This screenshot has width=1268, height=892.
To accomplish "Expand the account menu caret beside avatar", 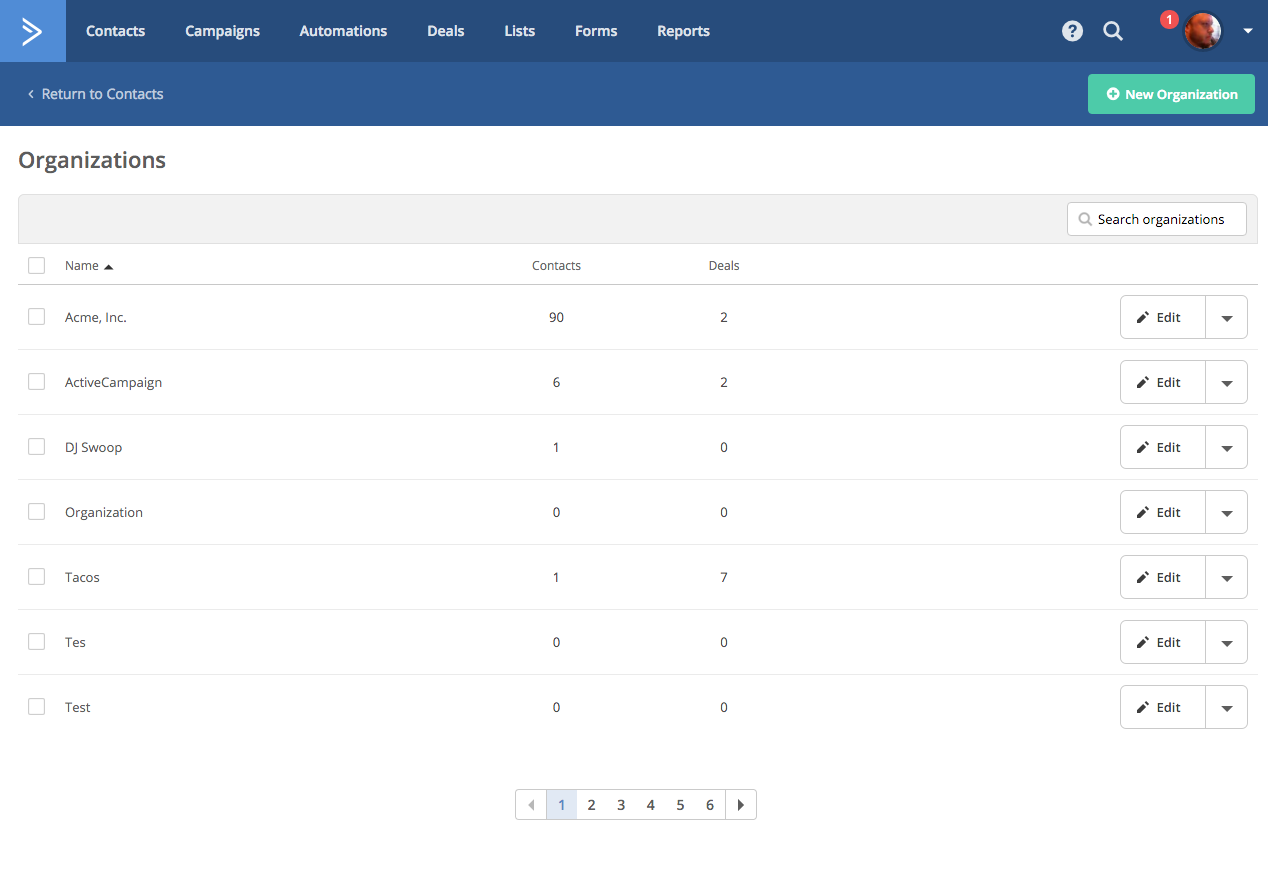I will (x=1248, y=31).
